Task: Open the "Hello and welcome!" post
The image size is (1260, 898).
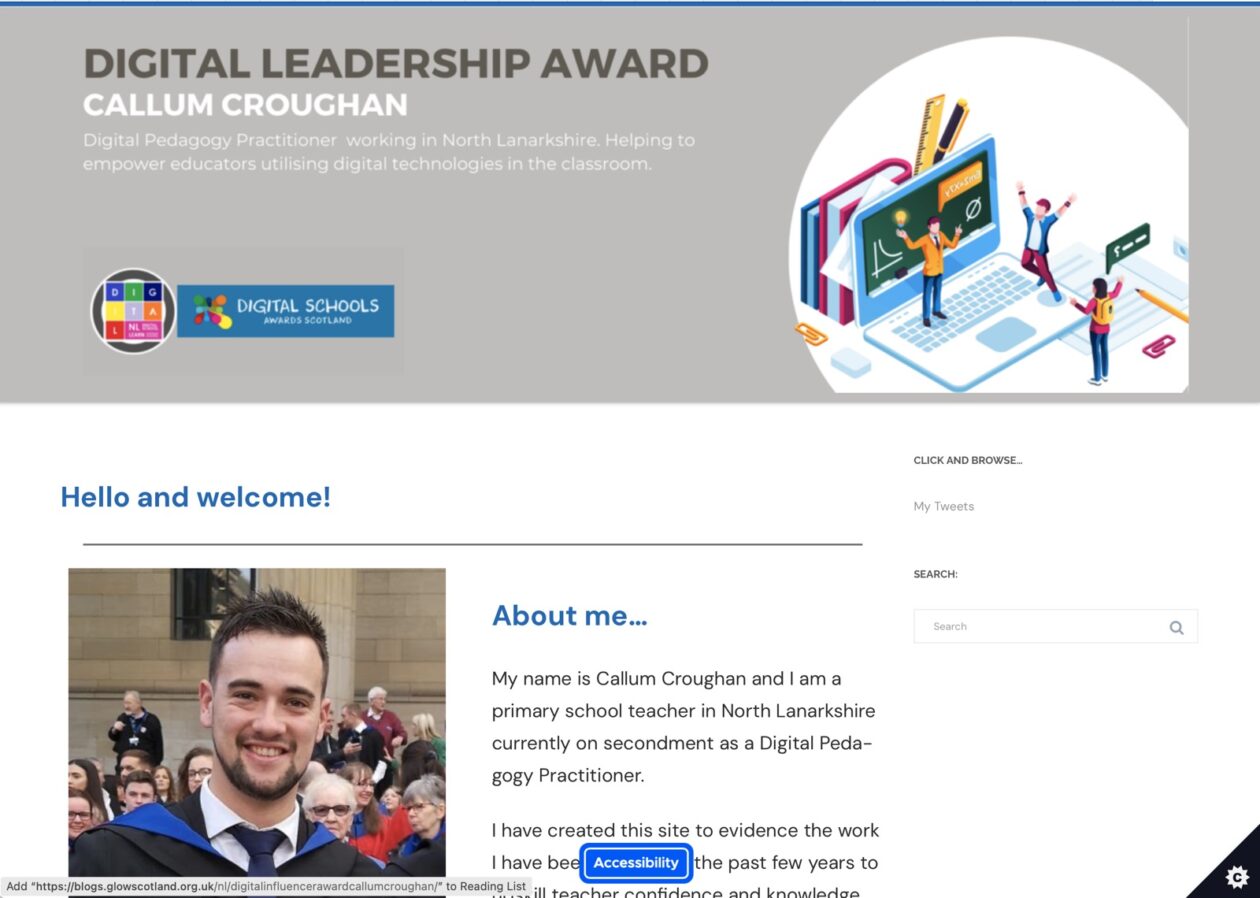Action: click(x=196, y=497)
